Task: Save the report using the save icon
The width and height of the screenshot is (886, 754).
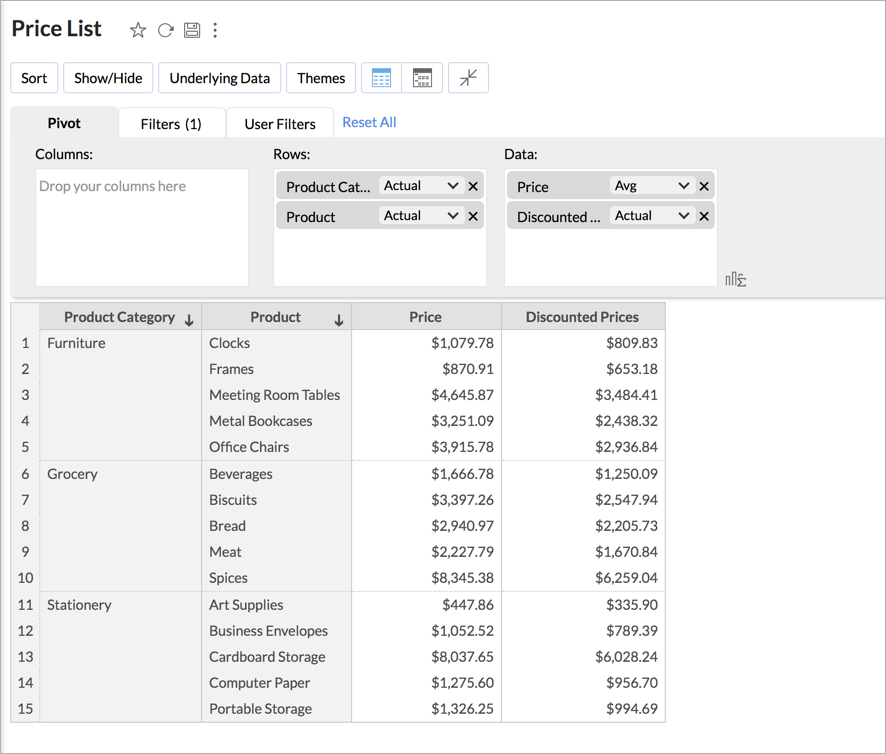Action: click(x=191, y=30)
